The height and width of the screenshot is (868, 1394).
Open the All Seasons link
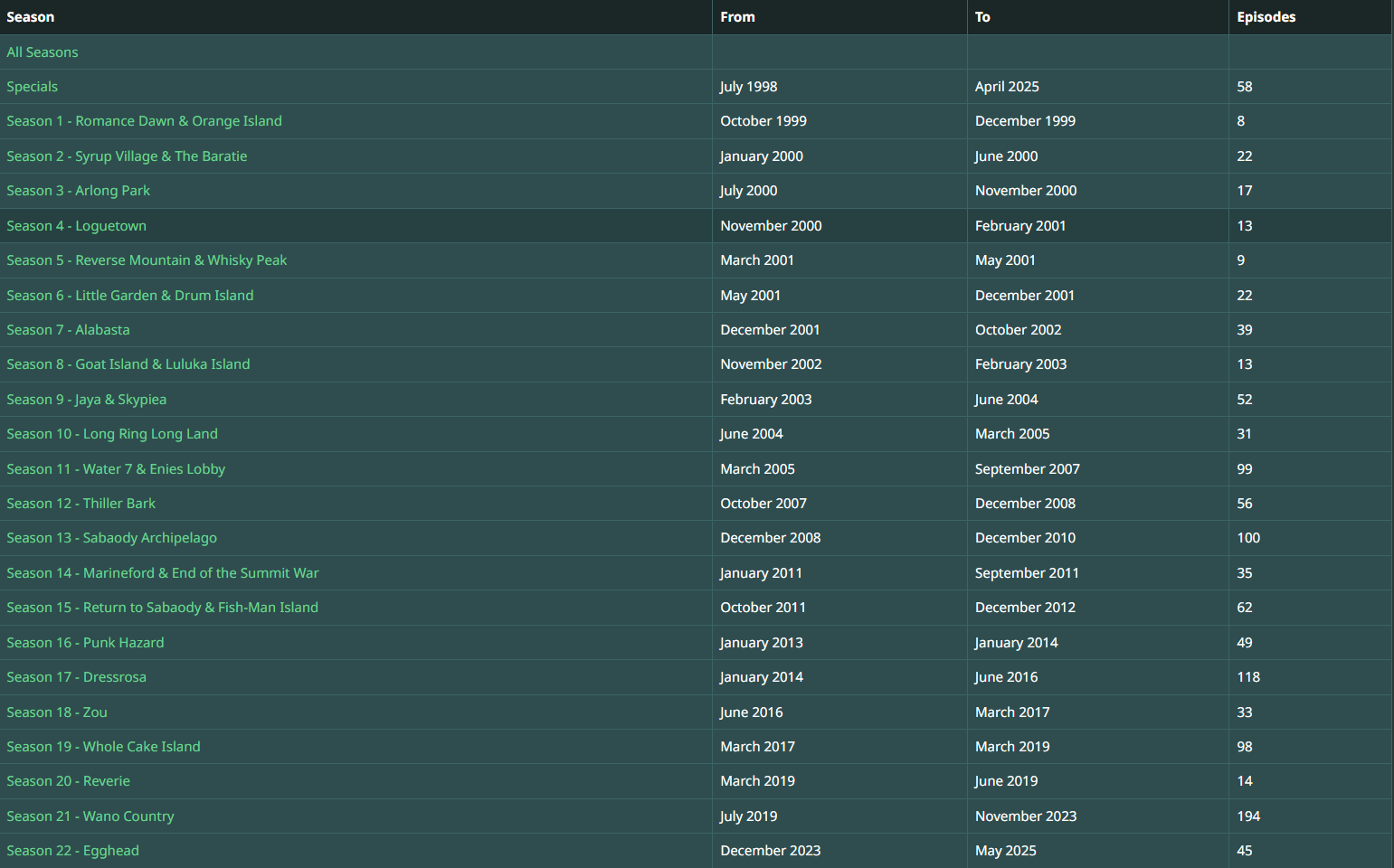click(43, 52)
